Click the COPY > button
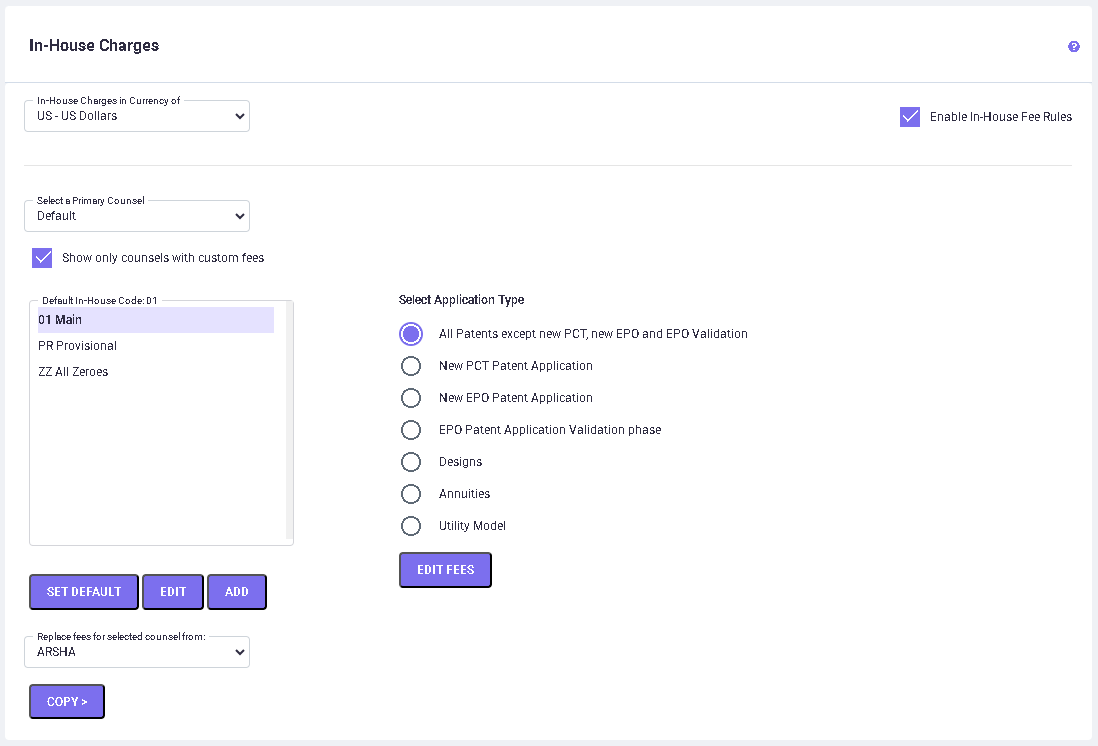 (x=67, y=702)
